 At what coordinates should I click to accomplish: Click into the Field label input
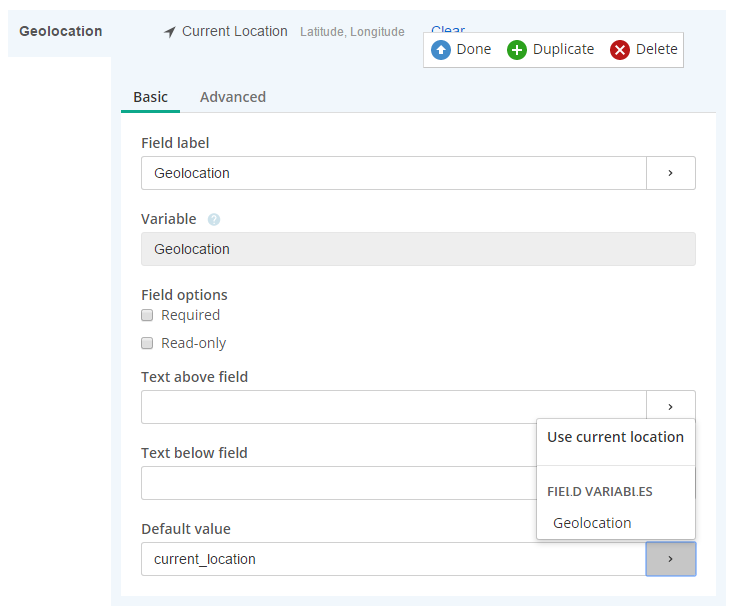click(394, 173)
